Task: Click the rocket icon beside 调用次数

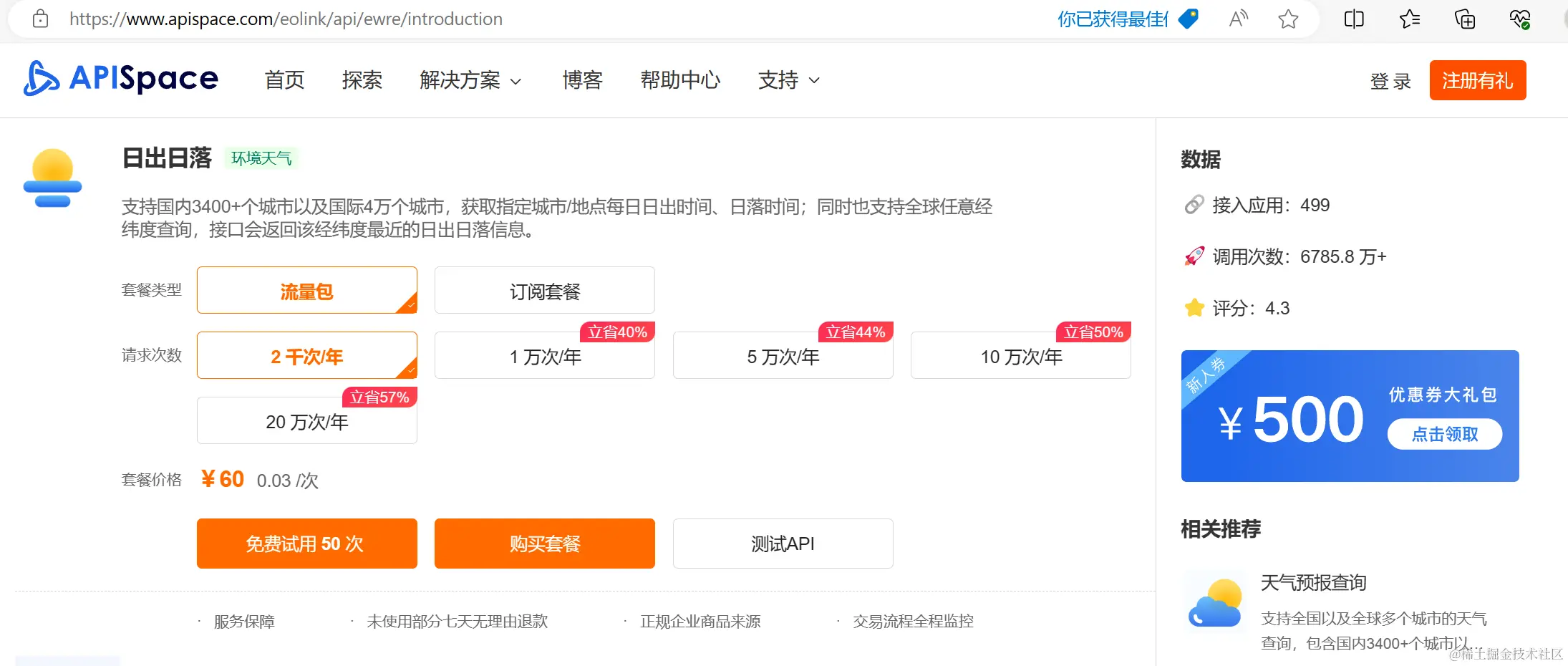Action: tap(1194, 256)
